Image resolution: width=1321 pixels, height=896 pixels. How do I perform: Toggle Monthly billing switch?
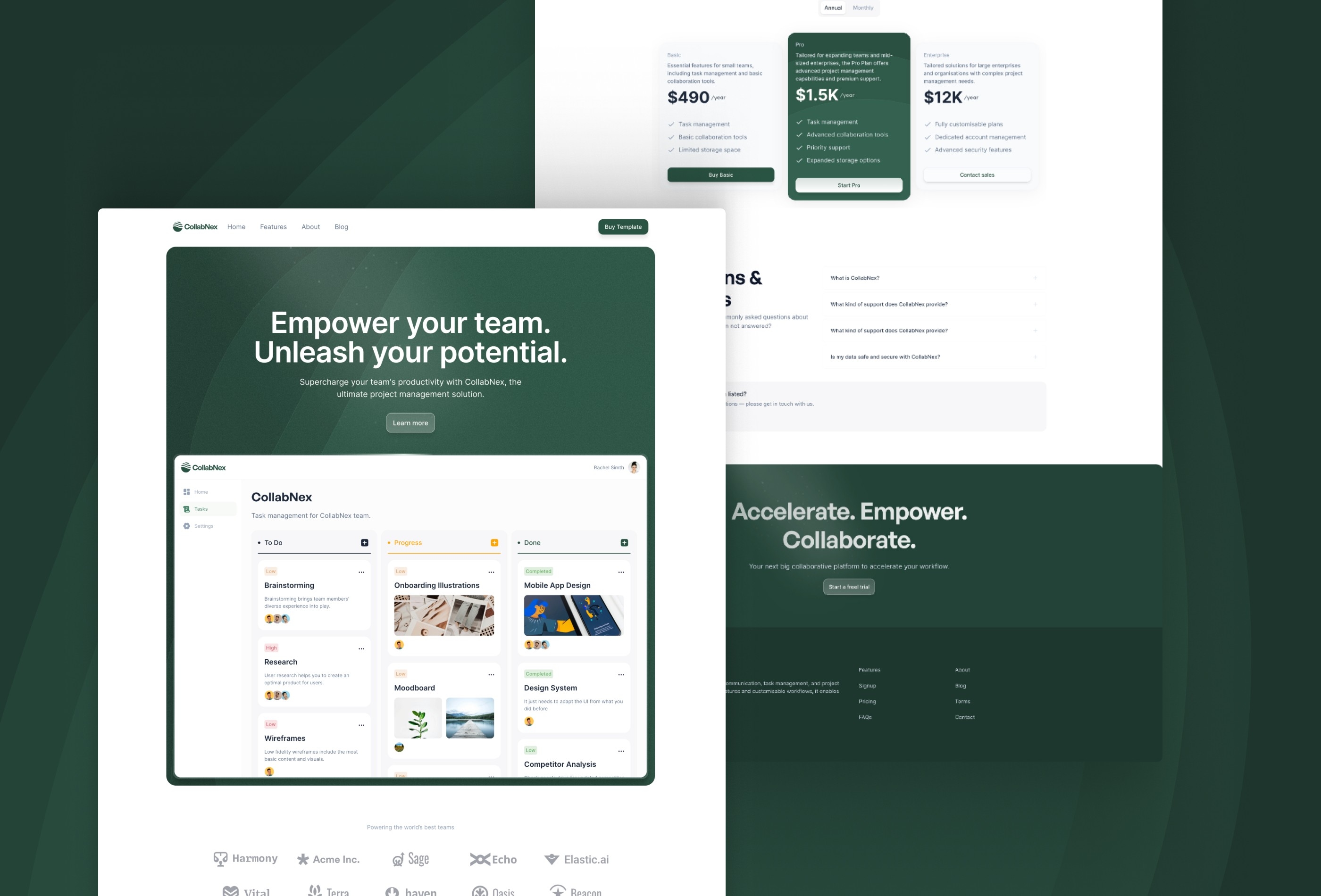click(x=862, y=7)
